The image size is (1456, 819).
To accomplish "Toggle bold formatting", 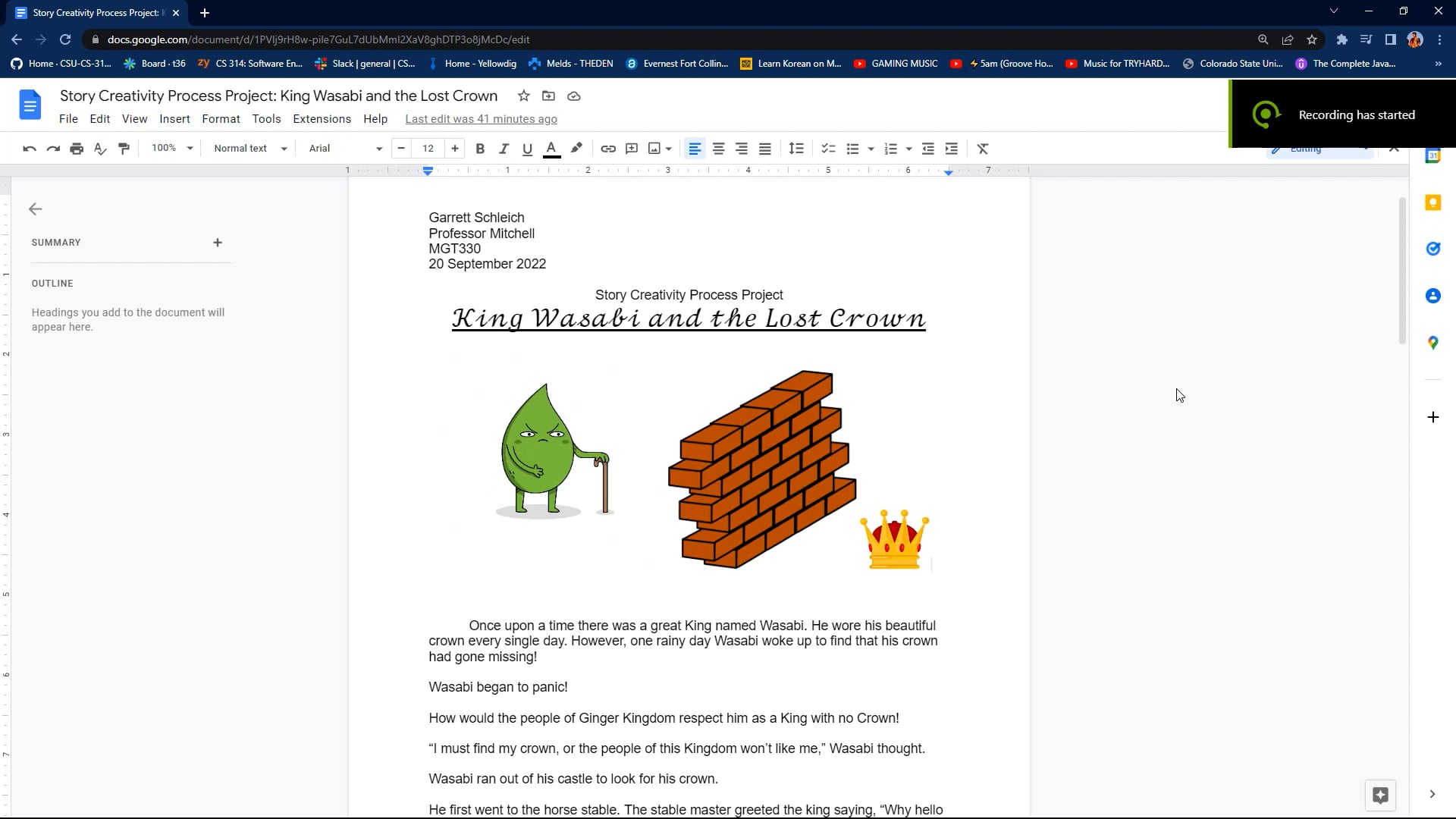I will coord(480,149).
